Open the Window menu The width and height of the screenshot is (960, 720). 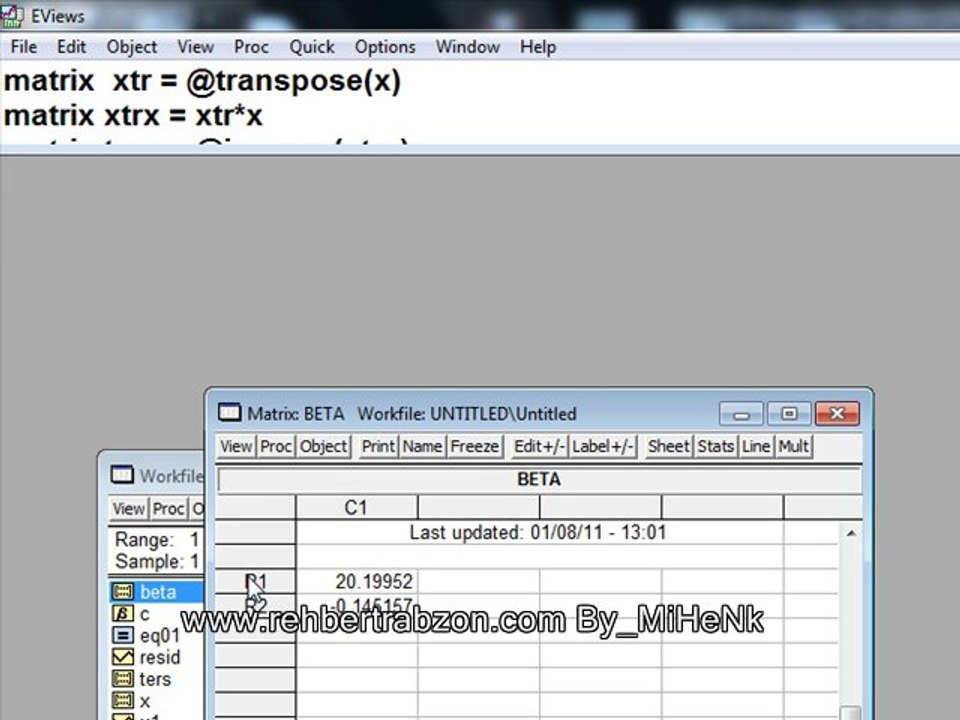click(x=468, y=47)
